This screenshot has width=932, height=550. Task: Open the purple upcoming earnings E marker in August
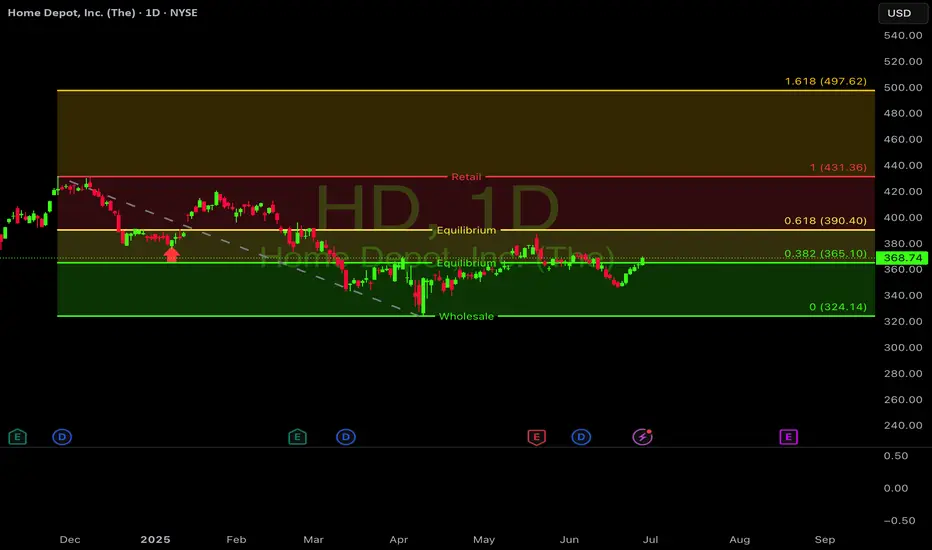click(x=788, y=437)
